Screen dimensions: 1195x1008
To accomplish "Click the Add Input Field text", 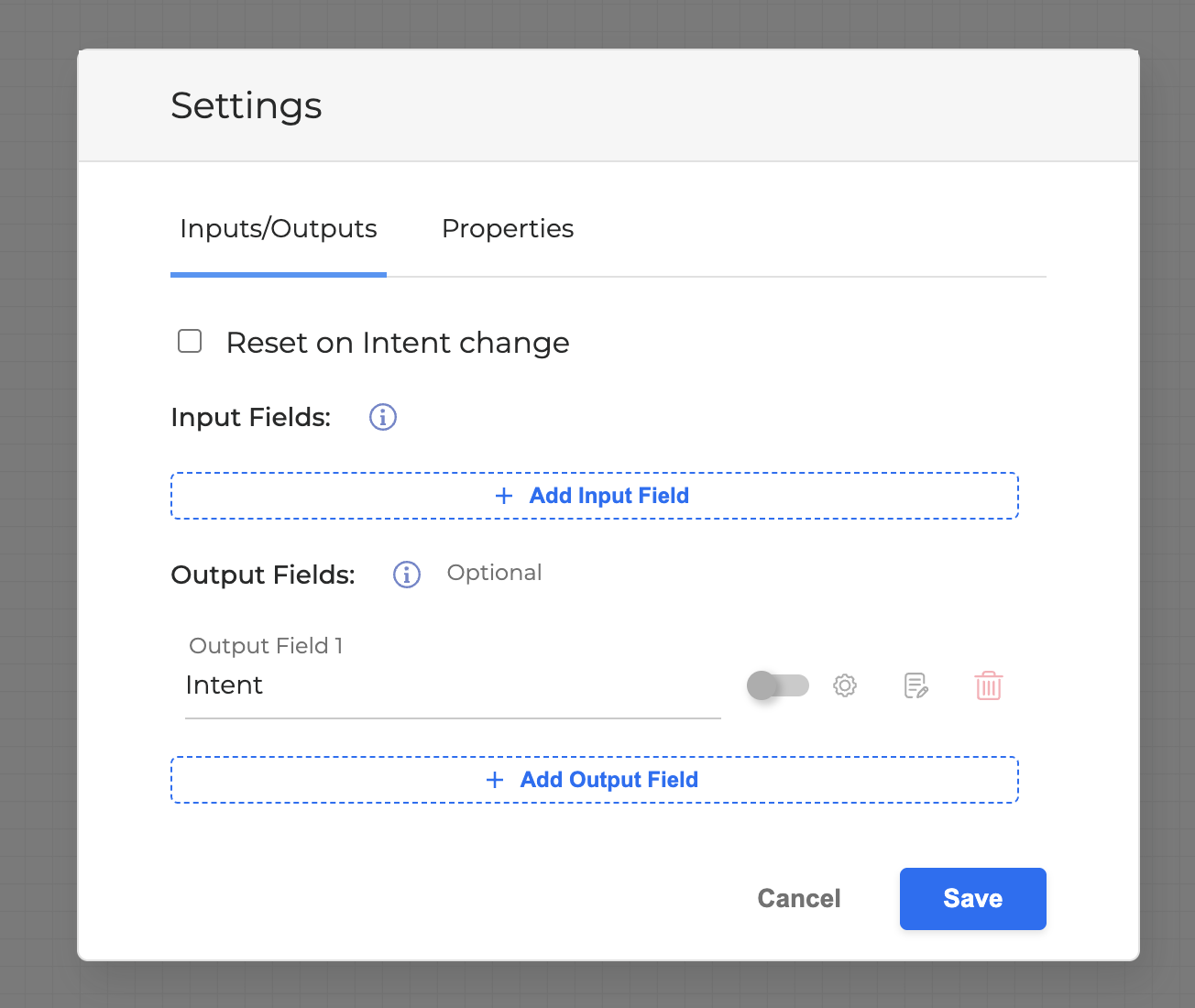I will coord(608,496).
